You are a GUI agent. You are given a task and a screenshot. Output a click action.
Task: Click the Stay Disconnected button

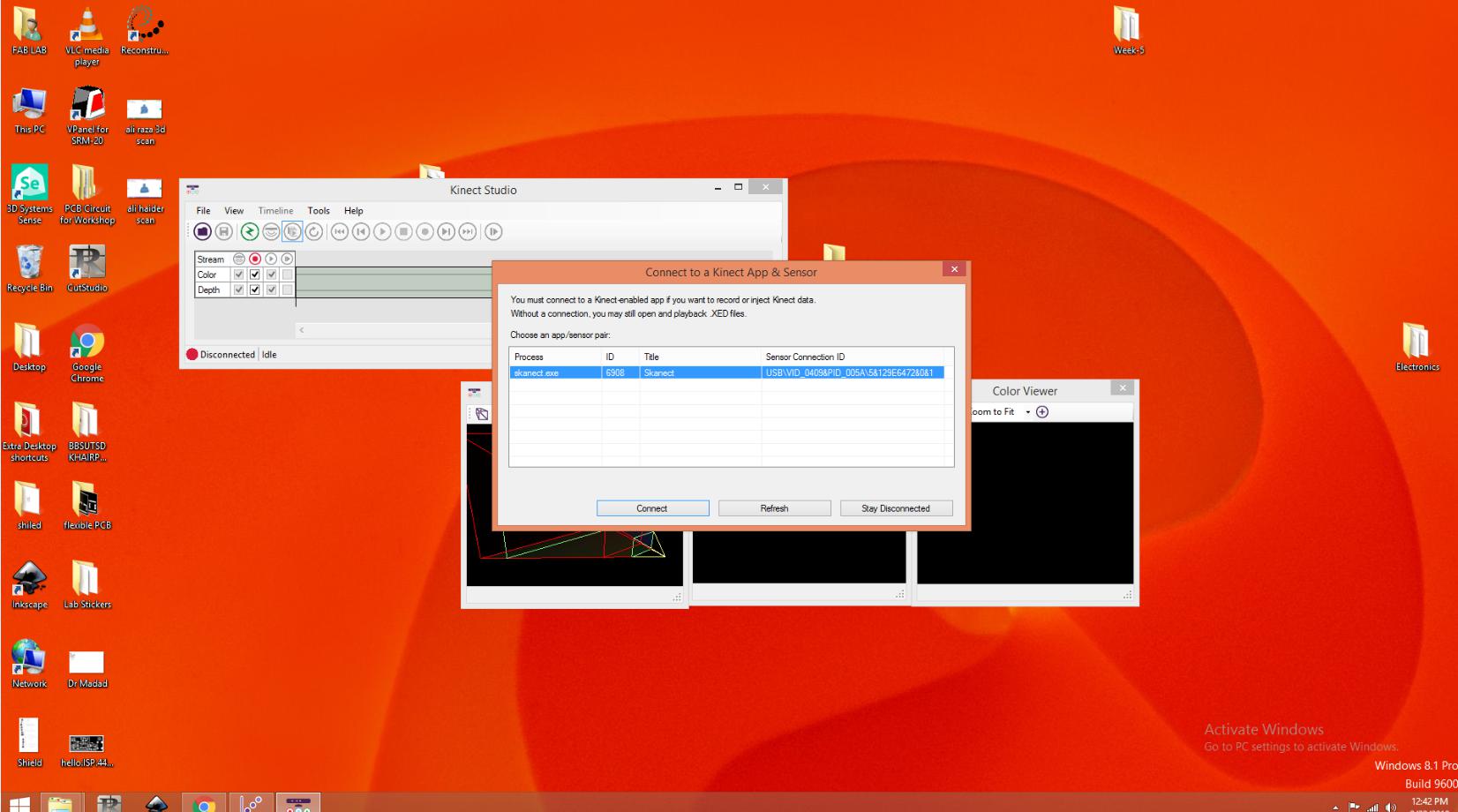click(x=896, y=508)
